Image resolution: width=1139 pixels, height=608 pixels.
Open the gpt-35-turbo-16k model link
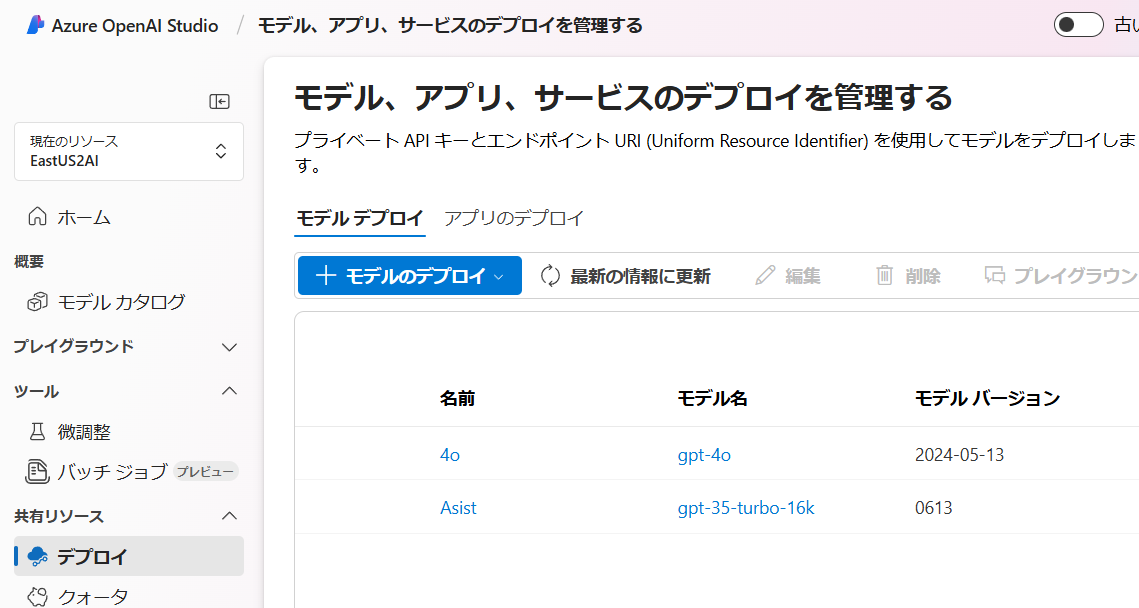pyautogui.click(x=746, y=508)
